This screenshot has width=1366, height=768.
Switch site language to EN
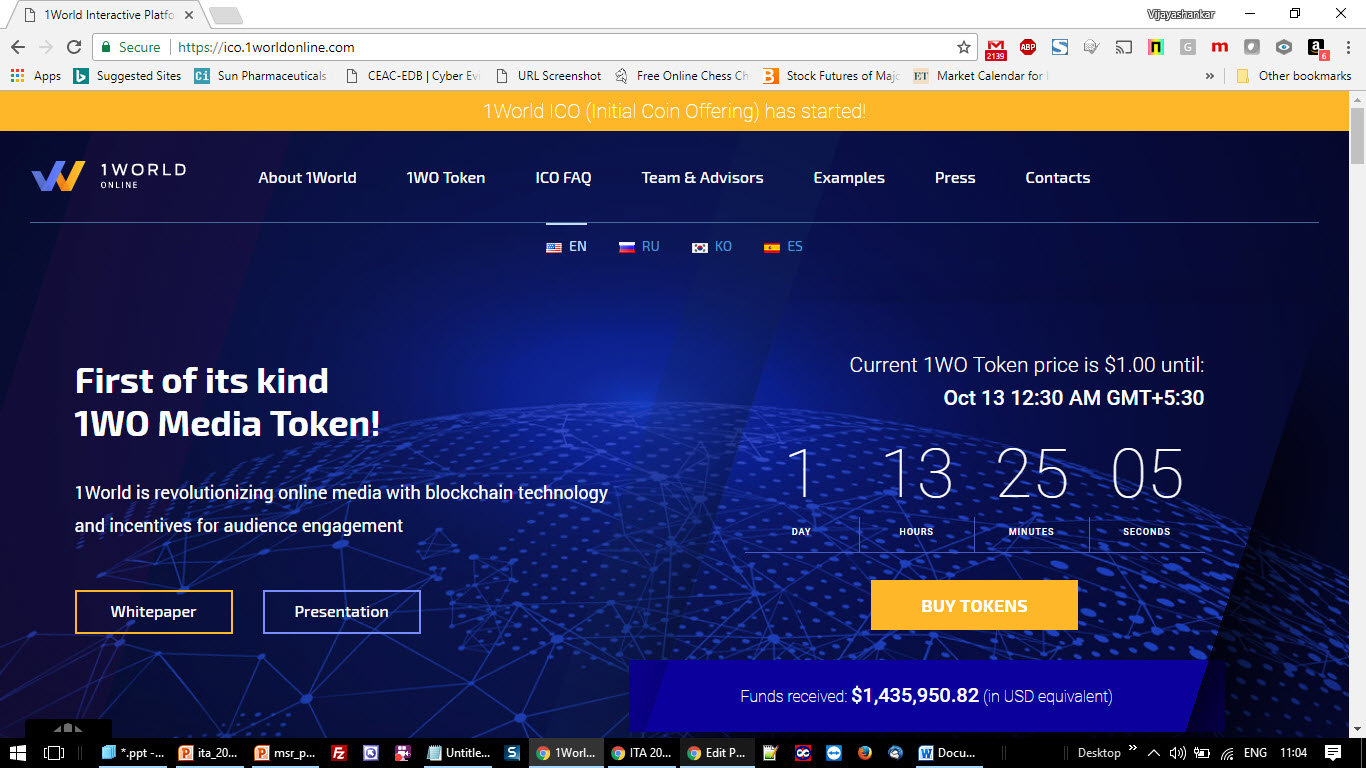coord(566,246)
